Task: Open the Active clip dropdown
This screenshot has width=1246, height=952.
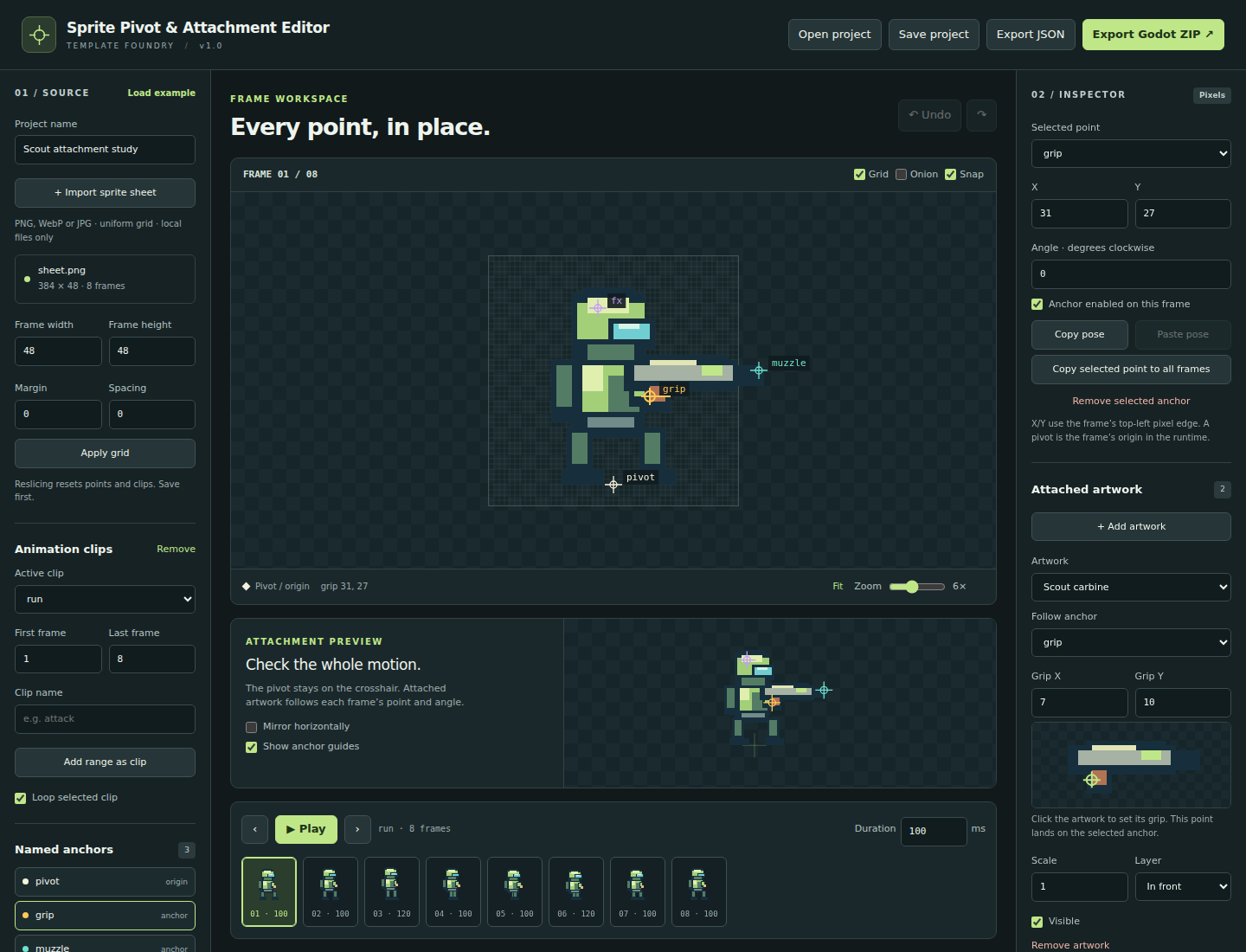Action: point(105,599)
